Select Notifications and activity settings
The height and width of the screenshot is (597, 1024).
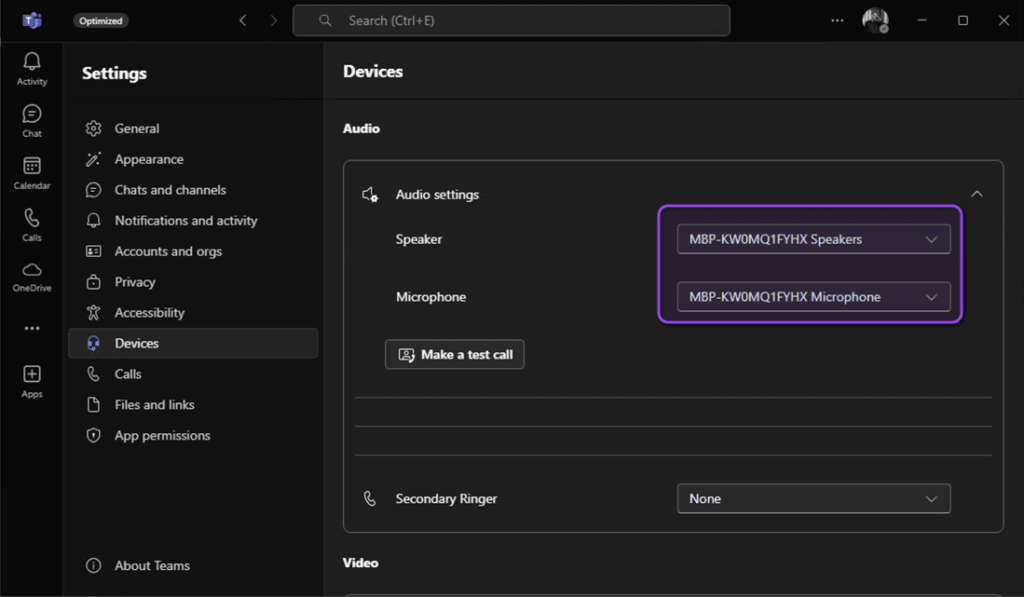tap(188, 220)
